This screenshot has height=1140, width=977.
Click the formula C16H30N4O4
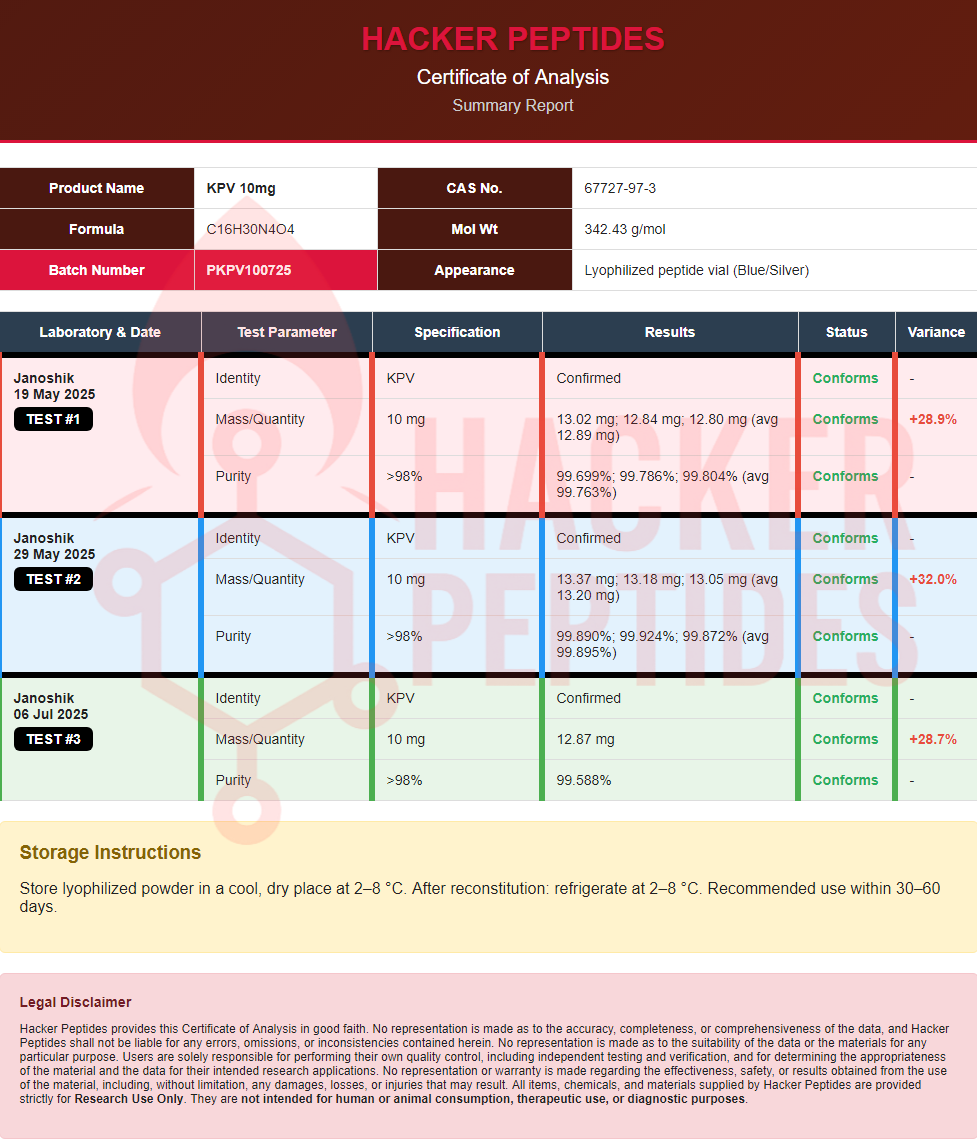pos(250,229)
